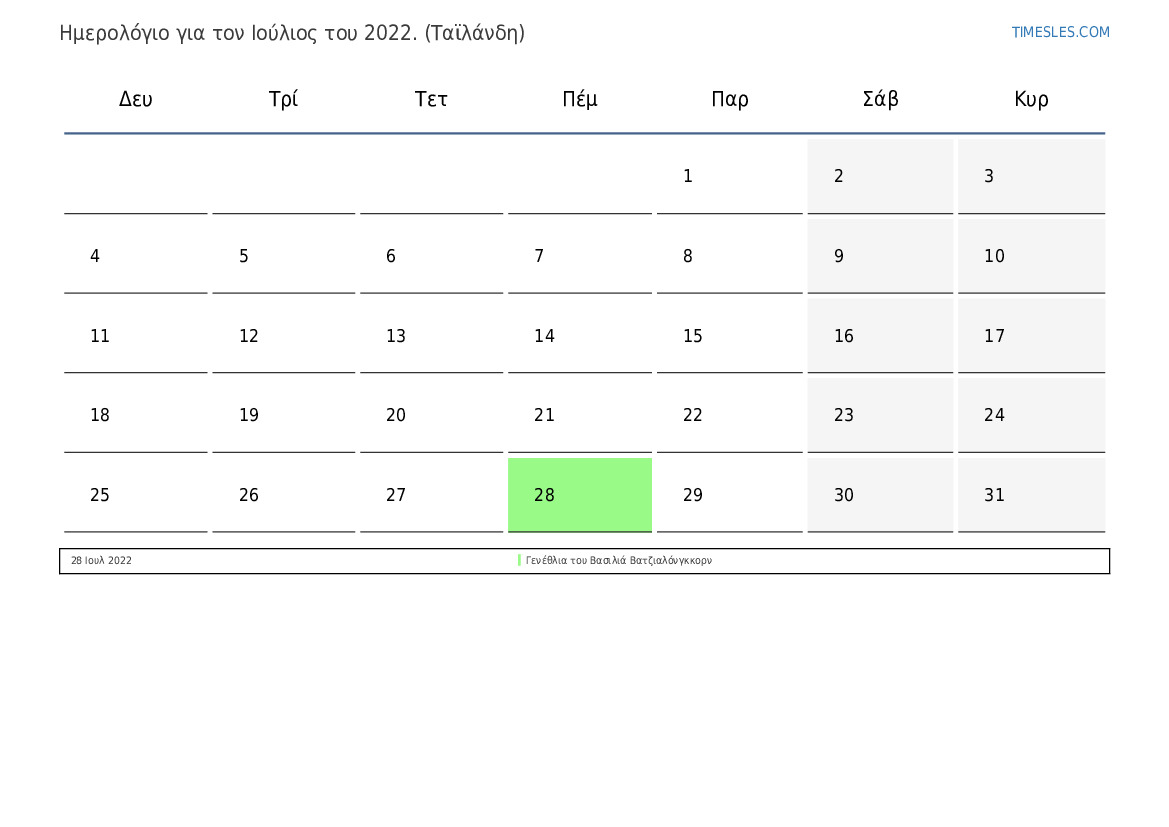Click the Σάβ (Saturday) column header
The image size is (1169, 827).
(880, 99)
